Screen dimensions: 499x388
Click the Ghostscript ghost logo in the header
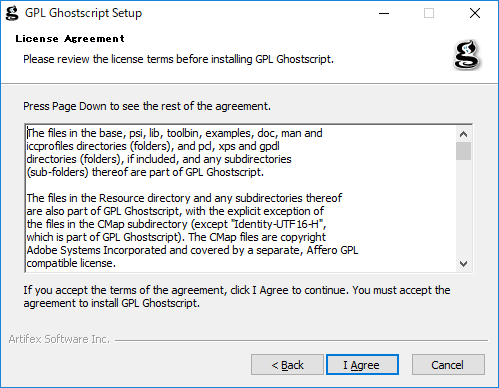[x=467, y=55]
